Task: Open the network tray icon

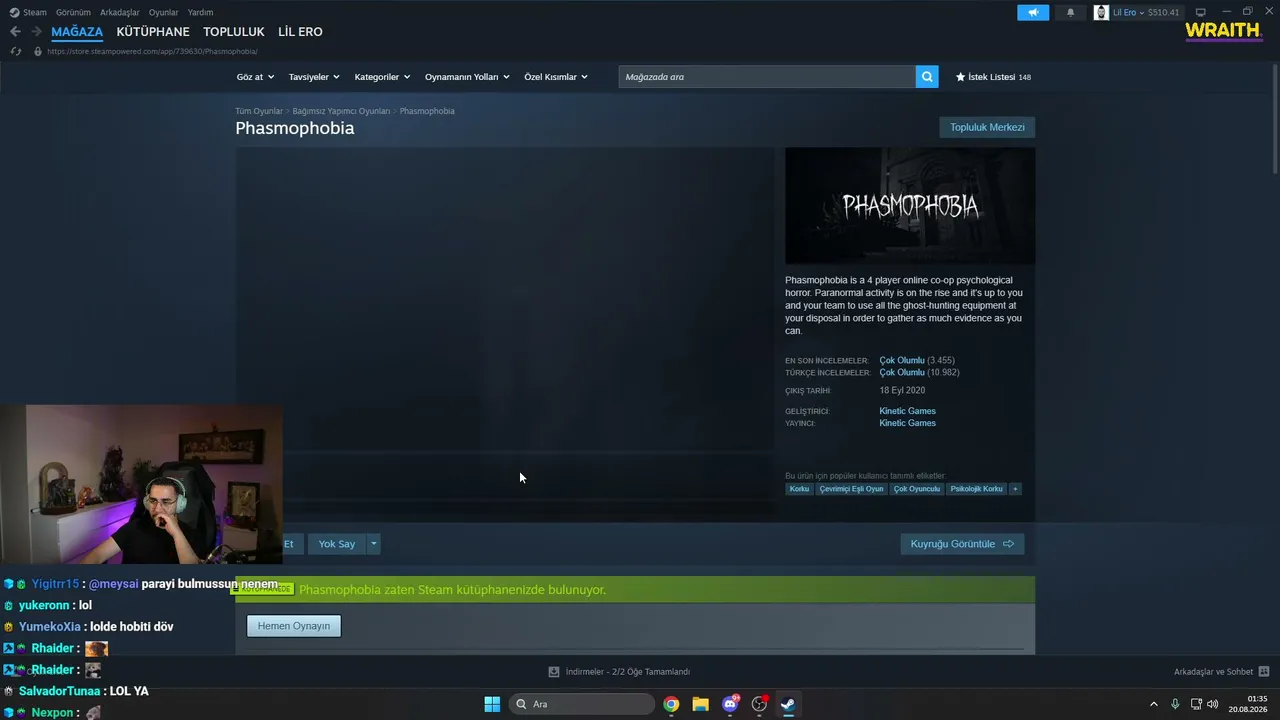Action: click(1196, 704)
